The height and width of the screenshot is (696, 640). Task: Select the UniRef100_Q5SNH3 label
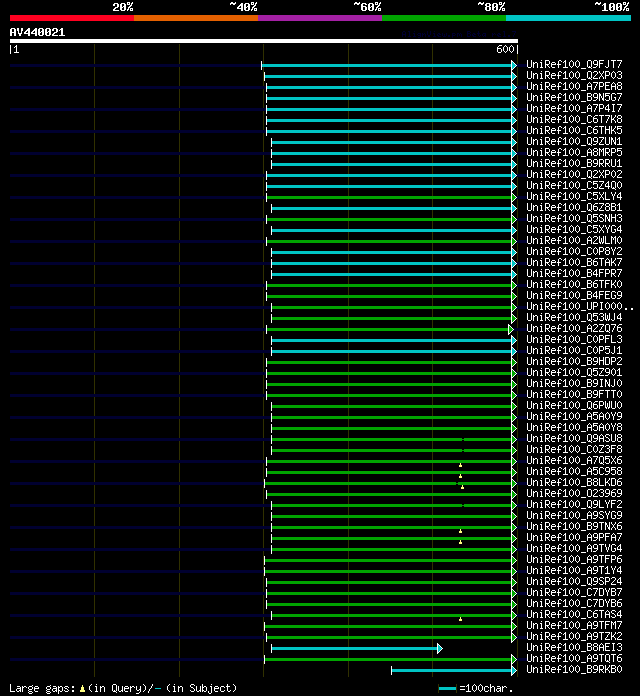[x=574, y=218]
